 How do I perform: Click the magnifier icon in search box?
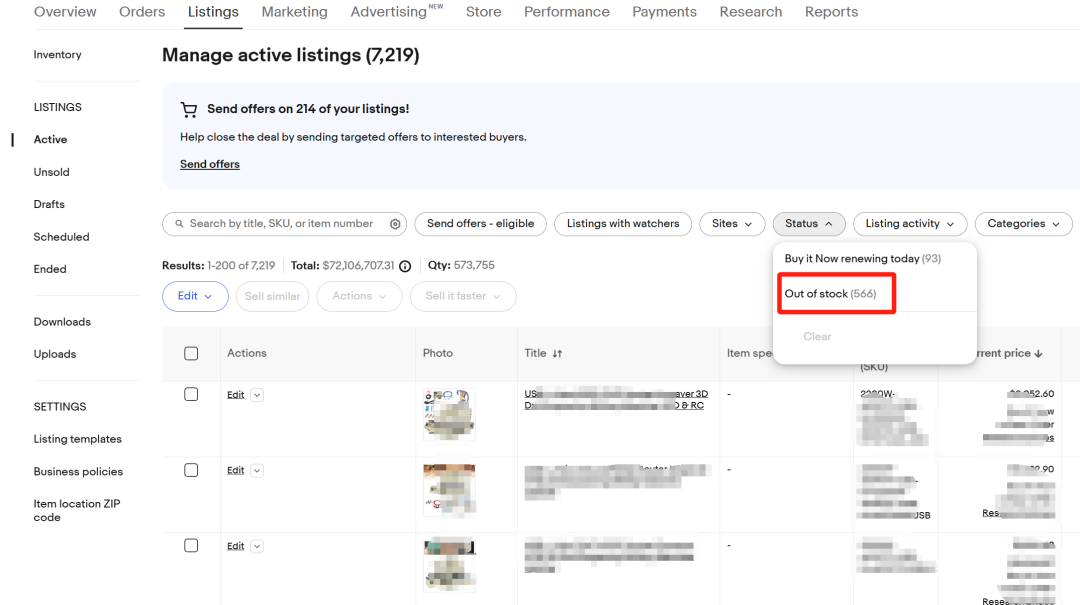179,224
